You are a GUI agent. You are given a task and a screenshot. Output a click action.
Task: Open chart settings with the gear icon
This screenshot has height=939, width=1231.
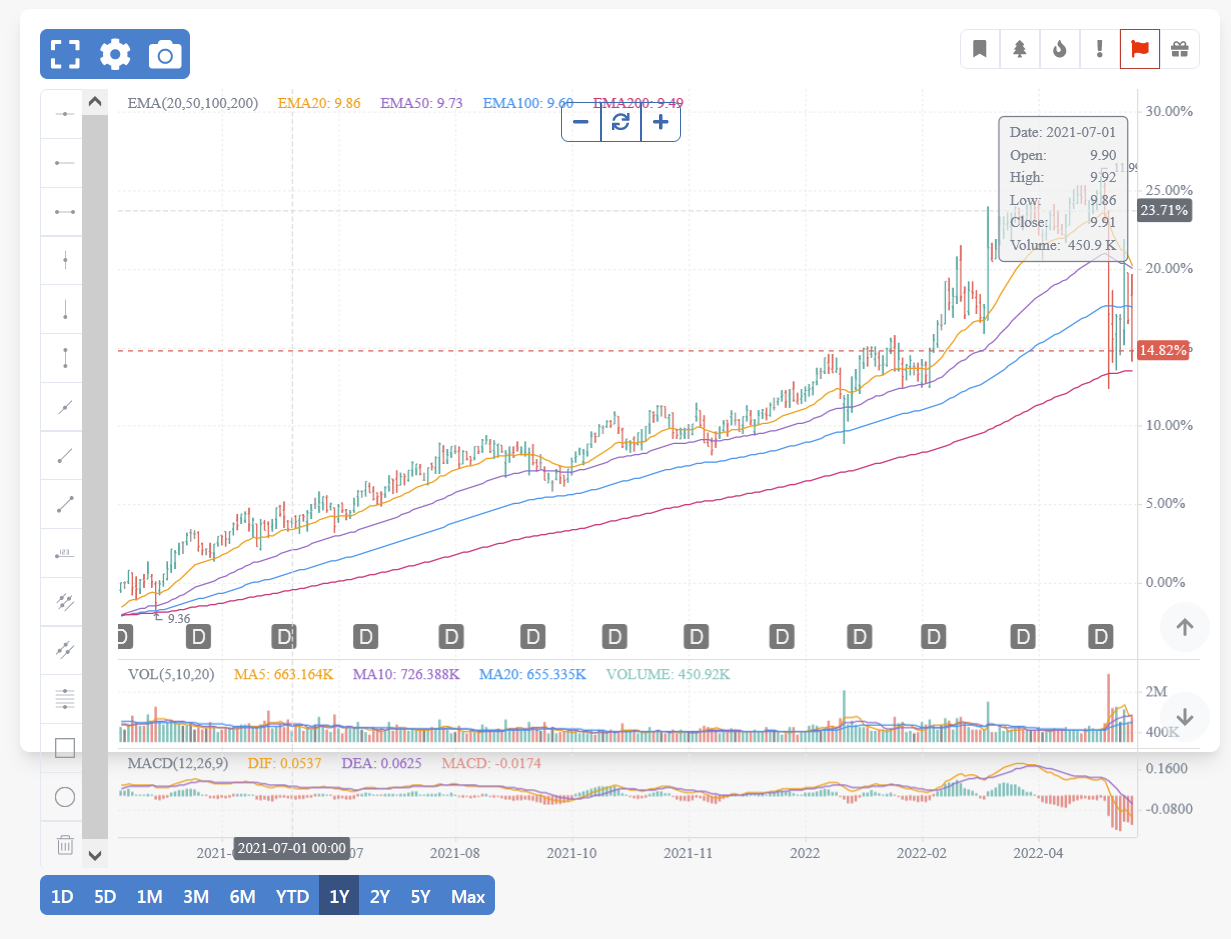click(114, 54)
